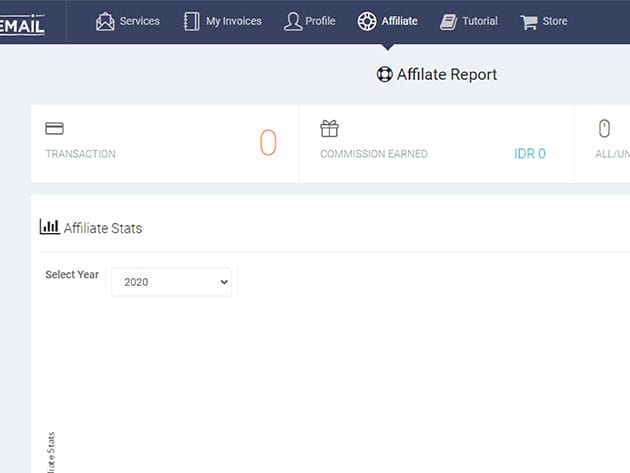Go to the My Invoices menu label

[234, 21]
